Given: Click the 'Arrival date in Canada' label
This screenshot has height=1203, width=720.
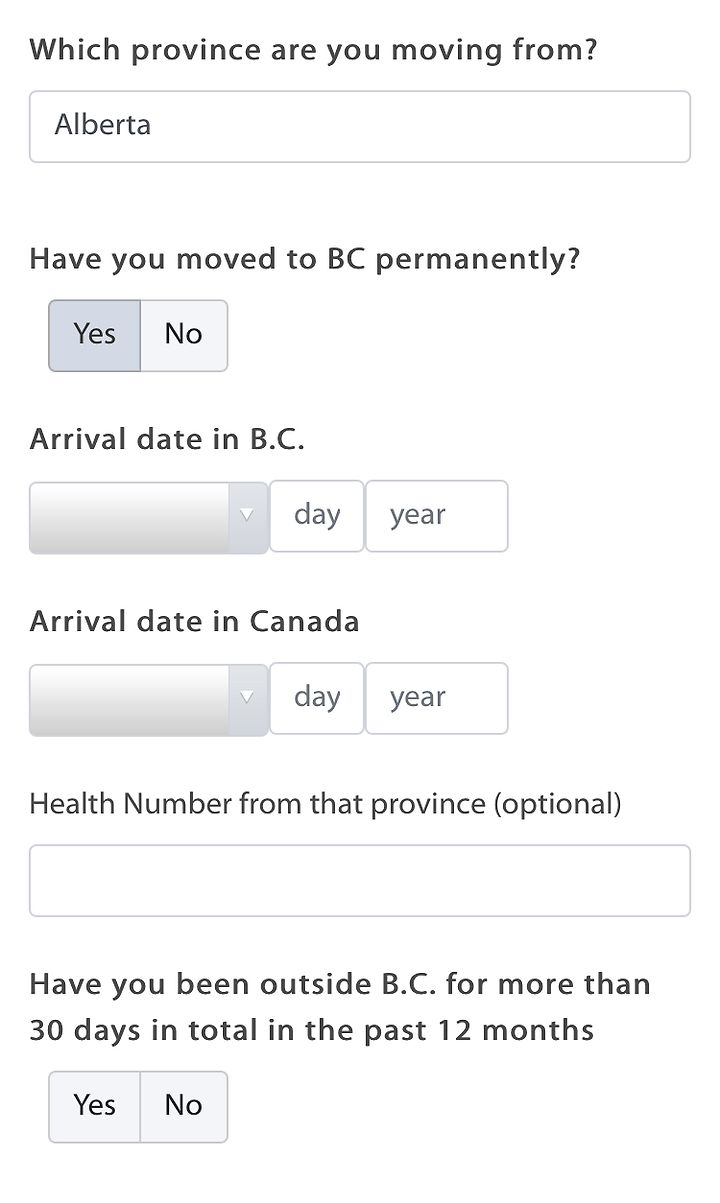Looking at the screenshot, I should click(x=194, y=622).
